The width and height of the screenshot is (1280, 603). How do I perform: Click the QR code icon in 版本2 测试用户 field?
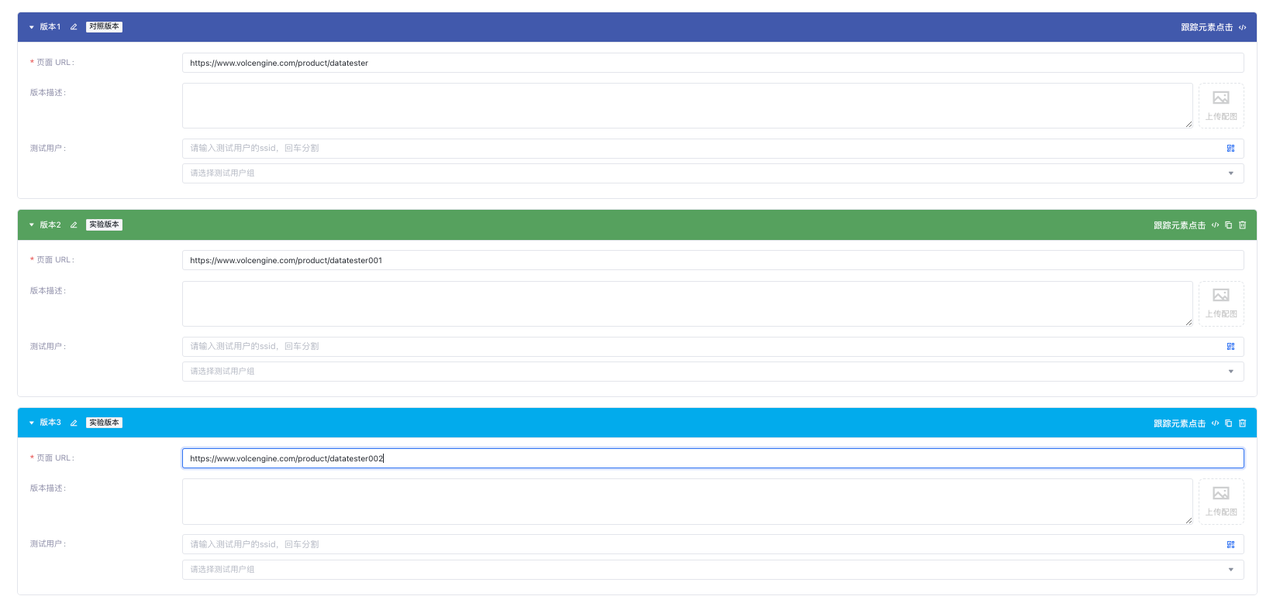click(1230, 346)
